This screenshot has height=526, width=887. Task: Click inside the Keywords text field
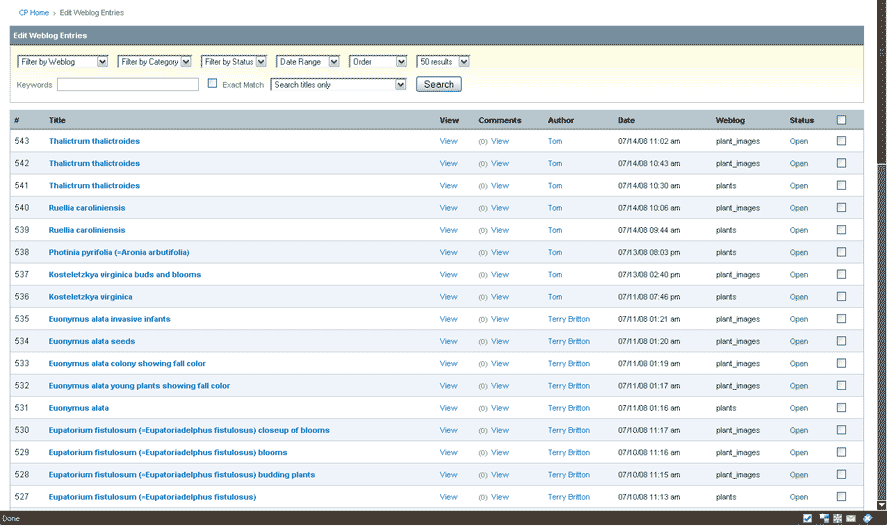pyautogui.click(x=128, y=85)
